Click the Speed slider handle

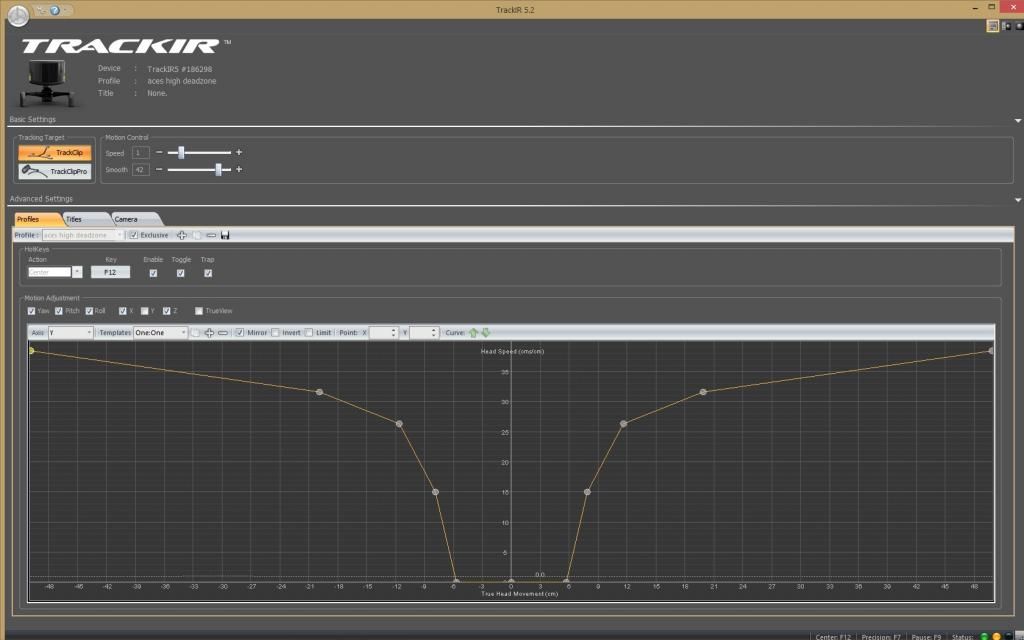(182, 152)
